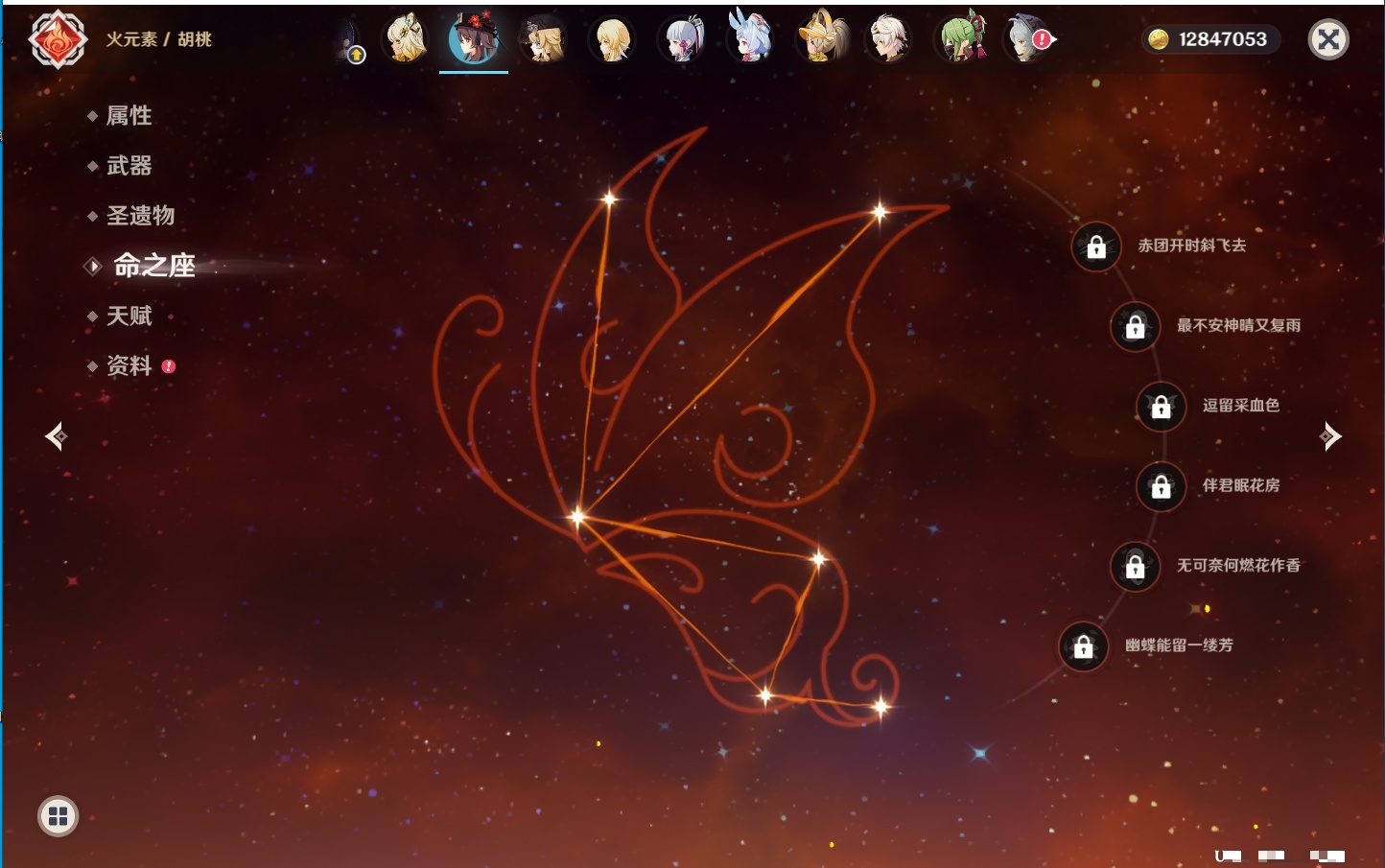This screenshot has height=868, width=1385.
Task: Open the grid menu button at bottom-left
Action: click(x=58, y=816)
